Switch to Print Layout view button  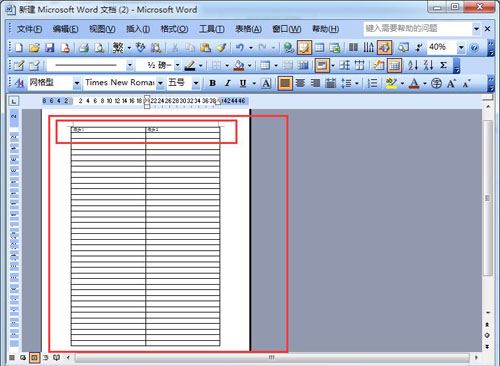[x=34, y=358]
